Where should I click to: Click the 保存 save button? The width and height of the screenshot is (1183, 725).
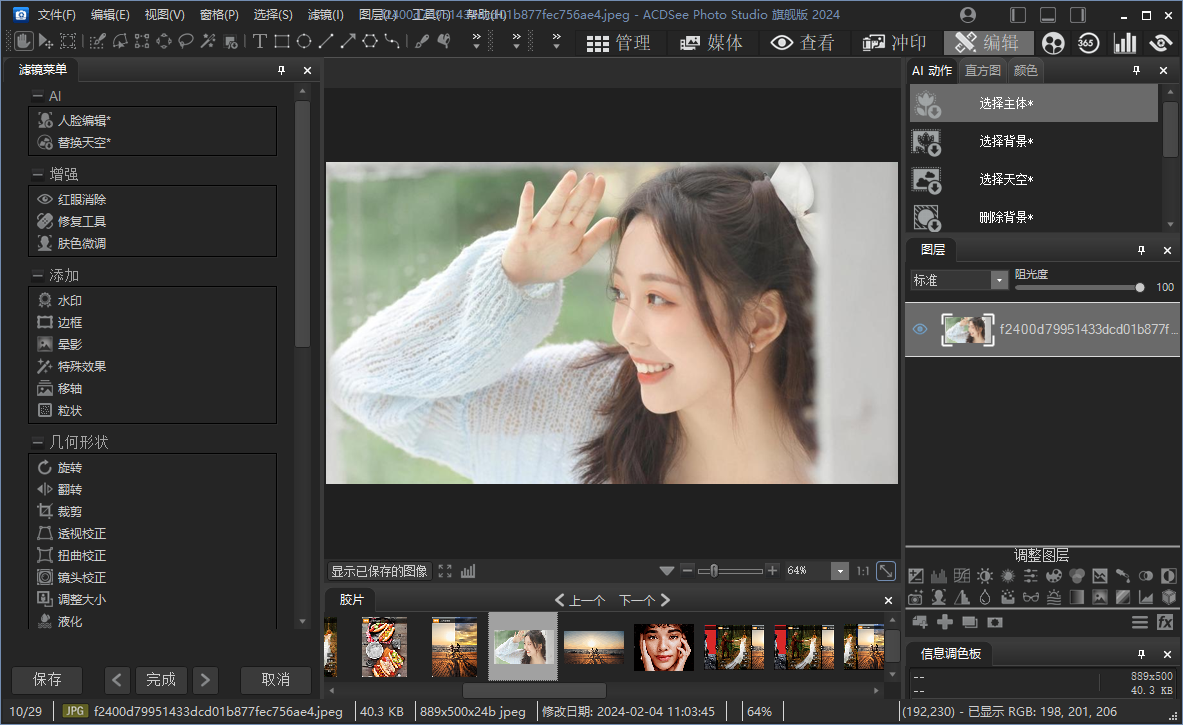coord(46,680)
